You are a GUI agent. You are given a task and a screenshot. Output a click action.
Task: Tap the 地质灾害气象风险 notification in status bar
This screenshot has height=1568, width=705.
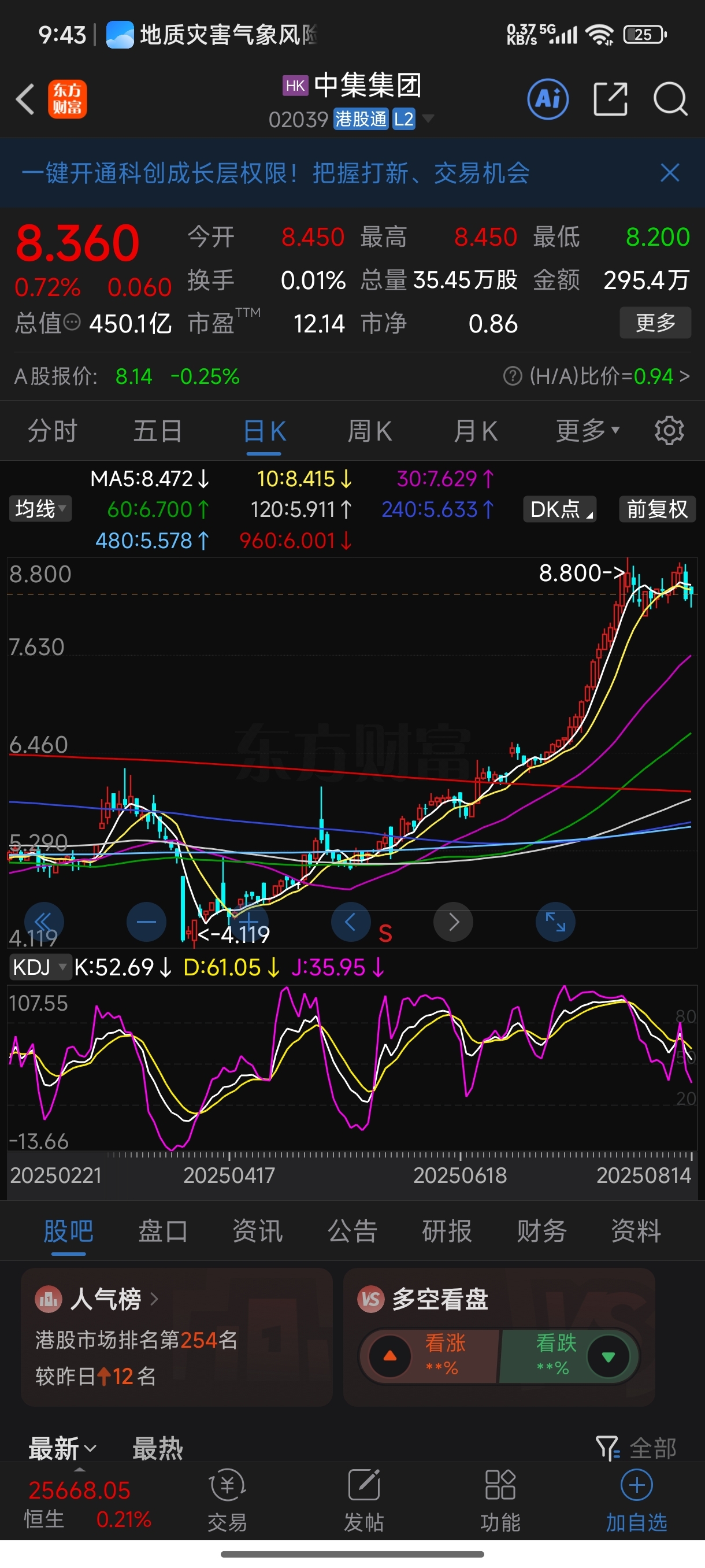(211, 35)
